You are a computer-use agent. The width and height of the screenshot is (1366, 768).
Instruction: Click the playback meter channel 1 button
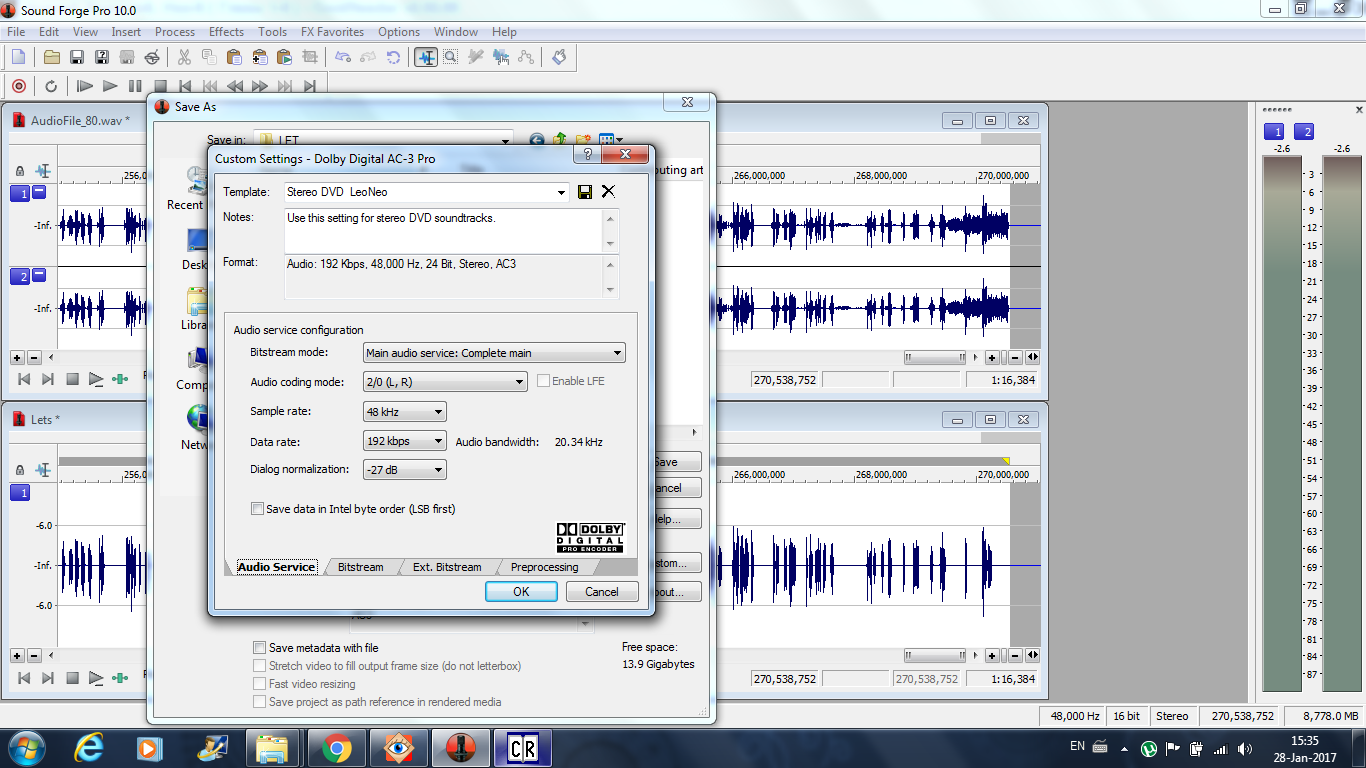click(x=1274, y=132)
